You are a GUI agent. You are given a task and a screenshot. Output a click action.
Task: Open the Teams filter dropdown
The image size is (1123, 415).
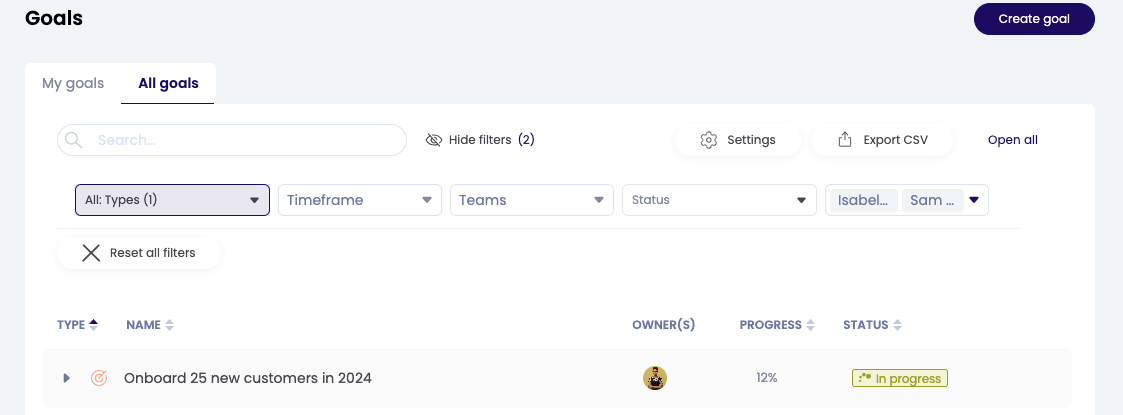tap(532, 200)
